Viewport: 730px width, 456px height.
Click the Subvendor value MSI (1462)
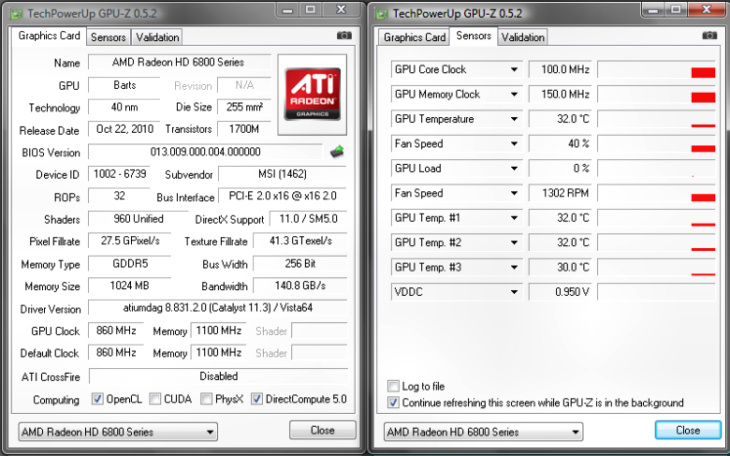tap(283, 174)
